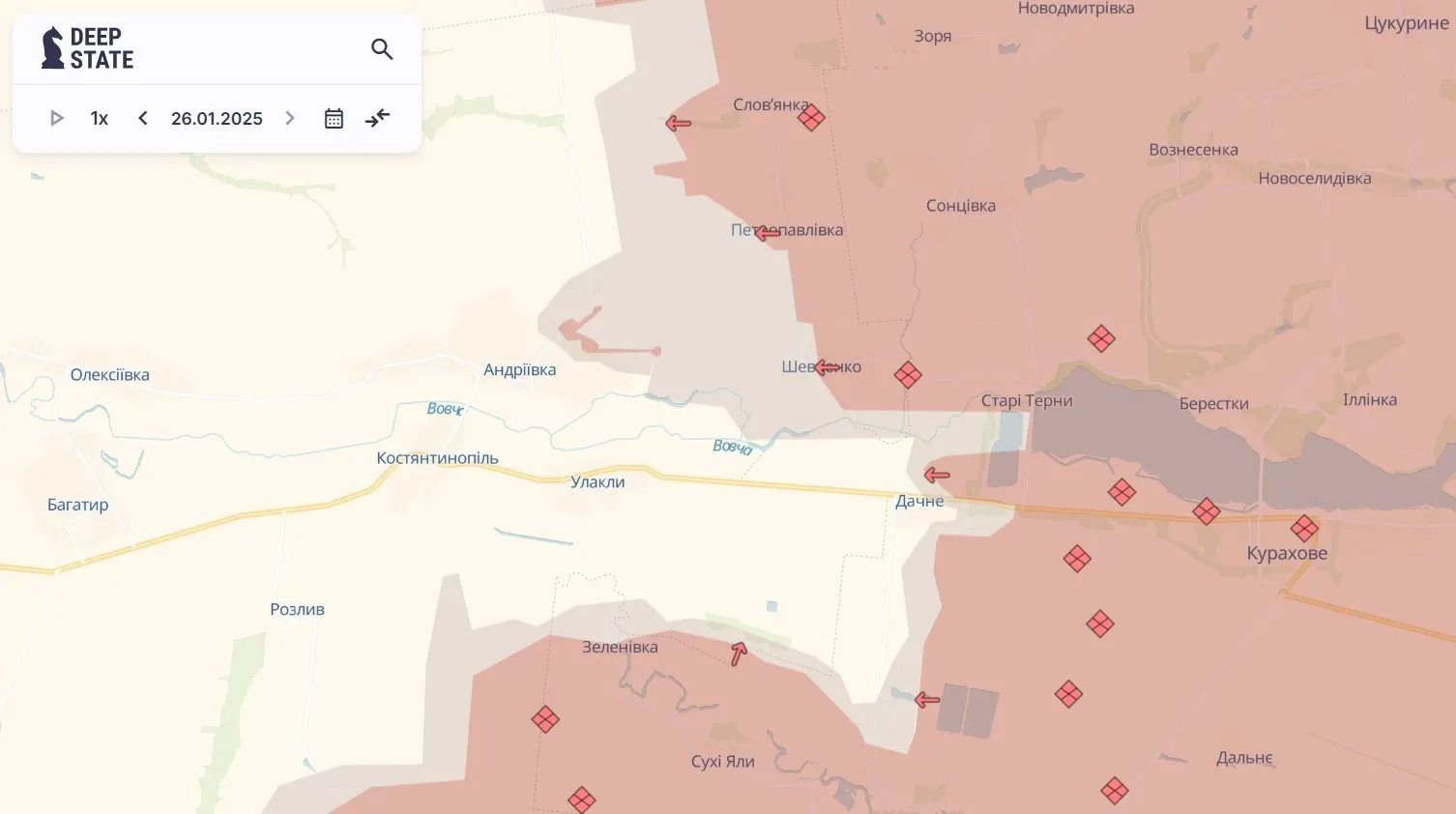Viewport: 1456px width, 814px height.
Task: Open the search magnifier icon
Action: click(382, 49)
